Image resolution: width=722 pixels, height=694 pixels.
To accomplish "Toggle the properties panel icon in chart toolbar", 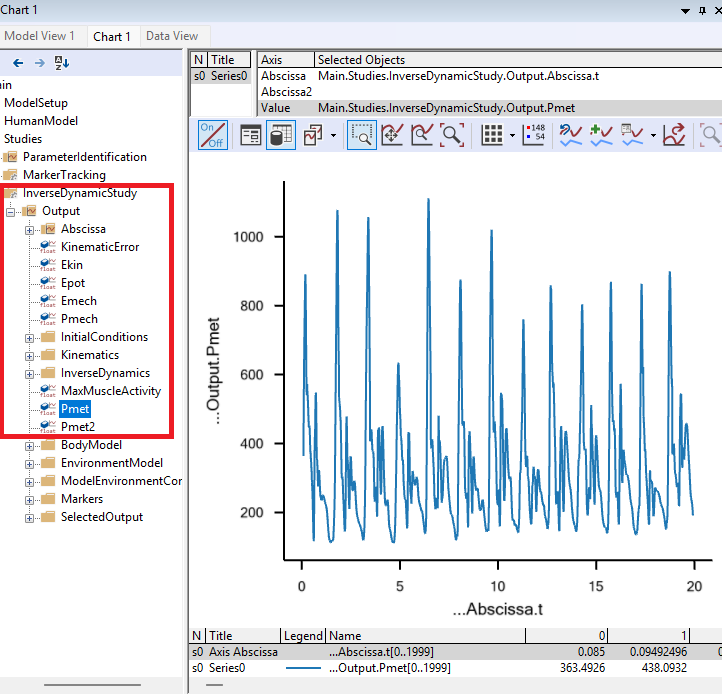I will pyautogui.click(x=251, y=135).
